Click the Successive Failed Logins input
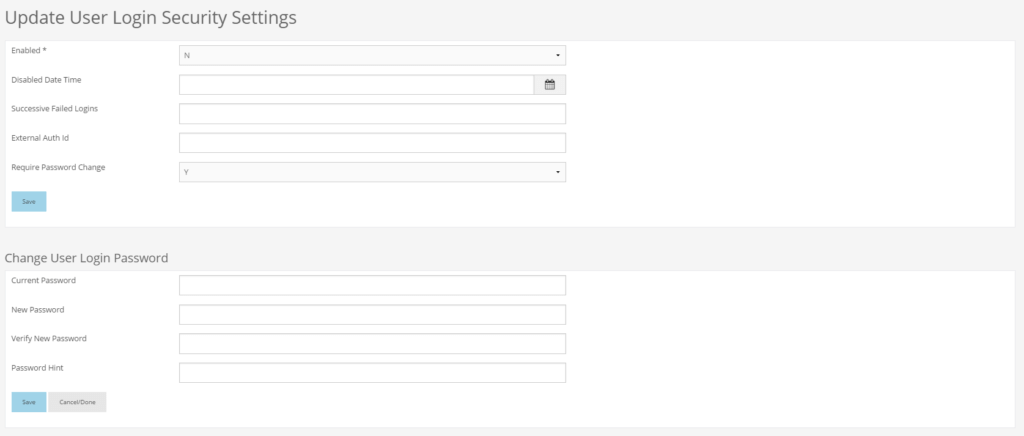The image size is (1024, 436). coord(372,114)
